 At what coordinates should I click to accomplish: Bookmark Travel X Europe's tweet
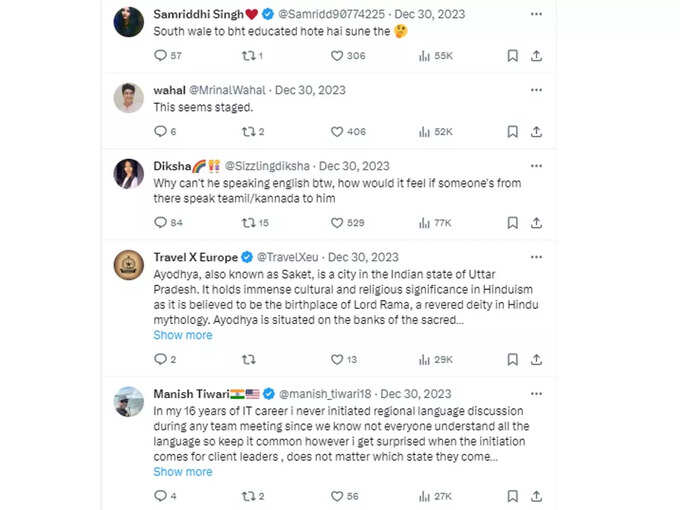pyautogui.click(x=513, y=360)
